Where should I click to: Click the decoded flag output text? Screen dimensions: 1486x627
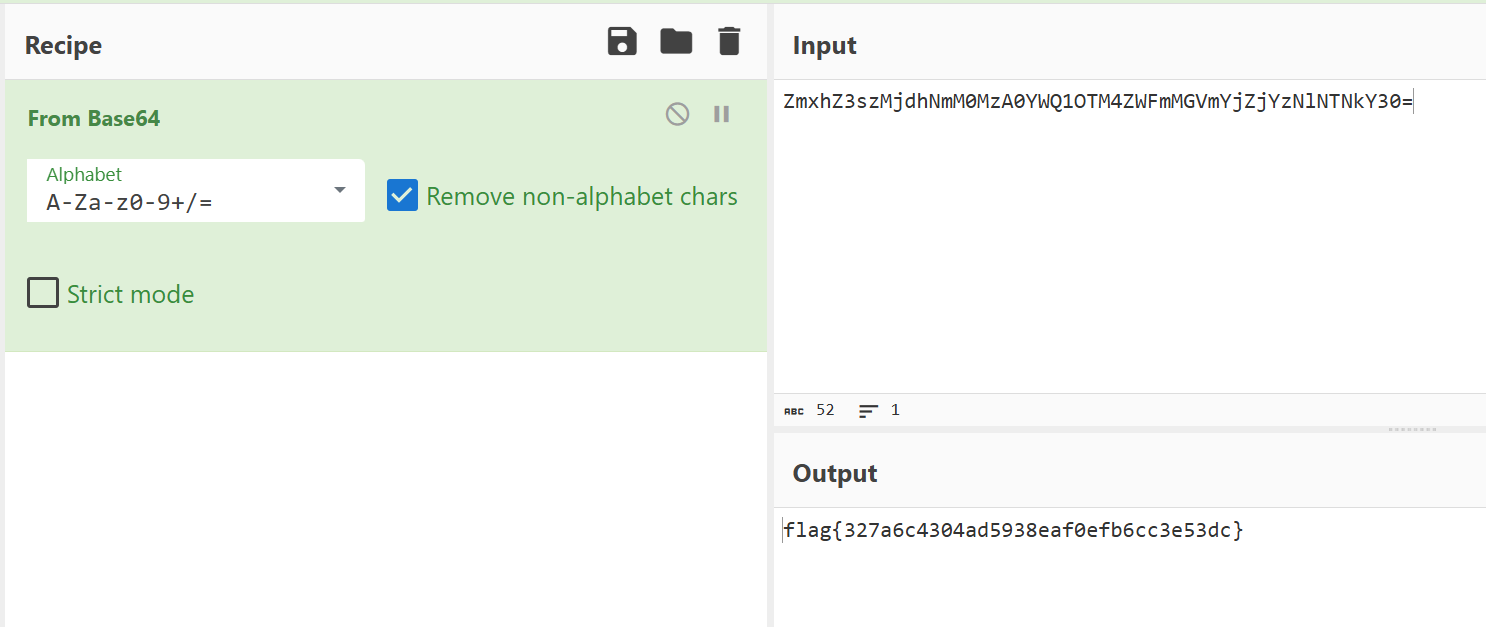(x=1013, y=530)
